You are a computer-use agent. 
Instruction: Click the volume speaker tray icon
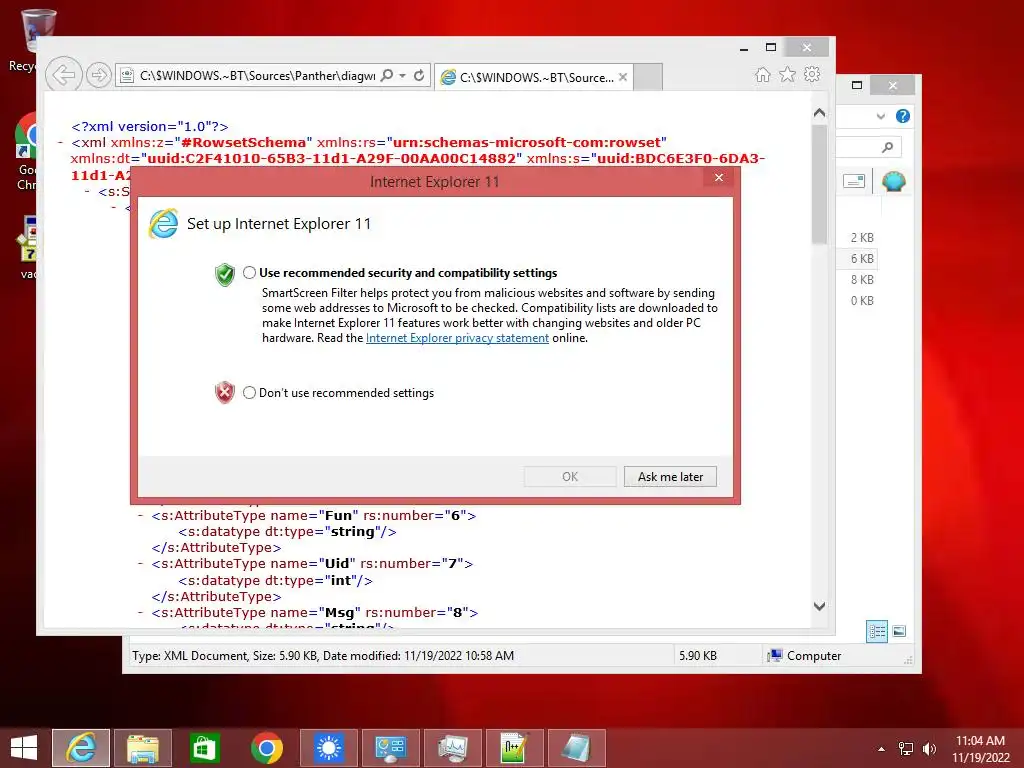point(929,749)
